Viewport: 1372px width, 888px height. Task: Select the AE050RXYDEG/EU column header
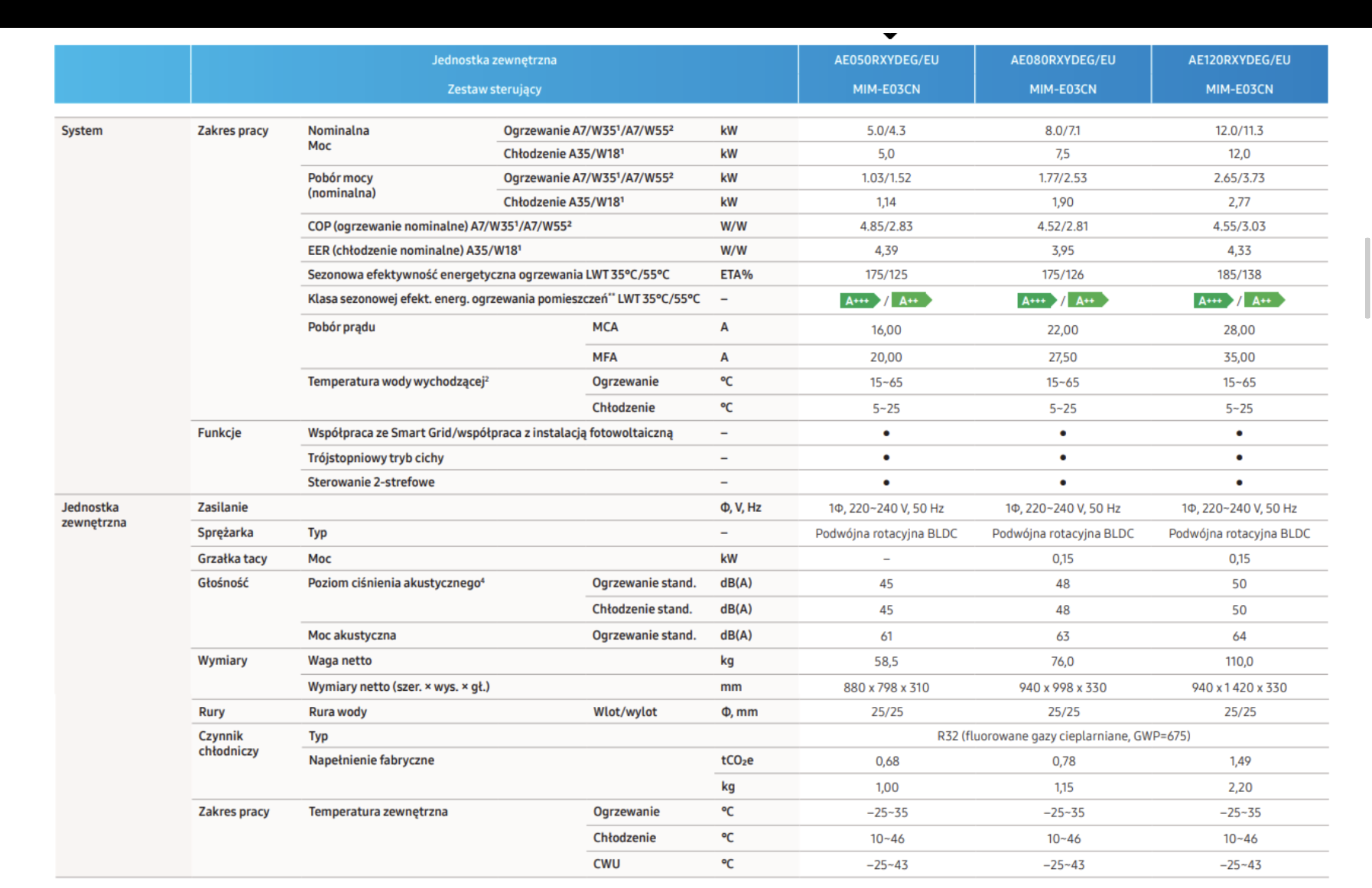(886, 60)
